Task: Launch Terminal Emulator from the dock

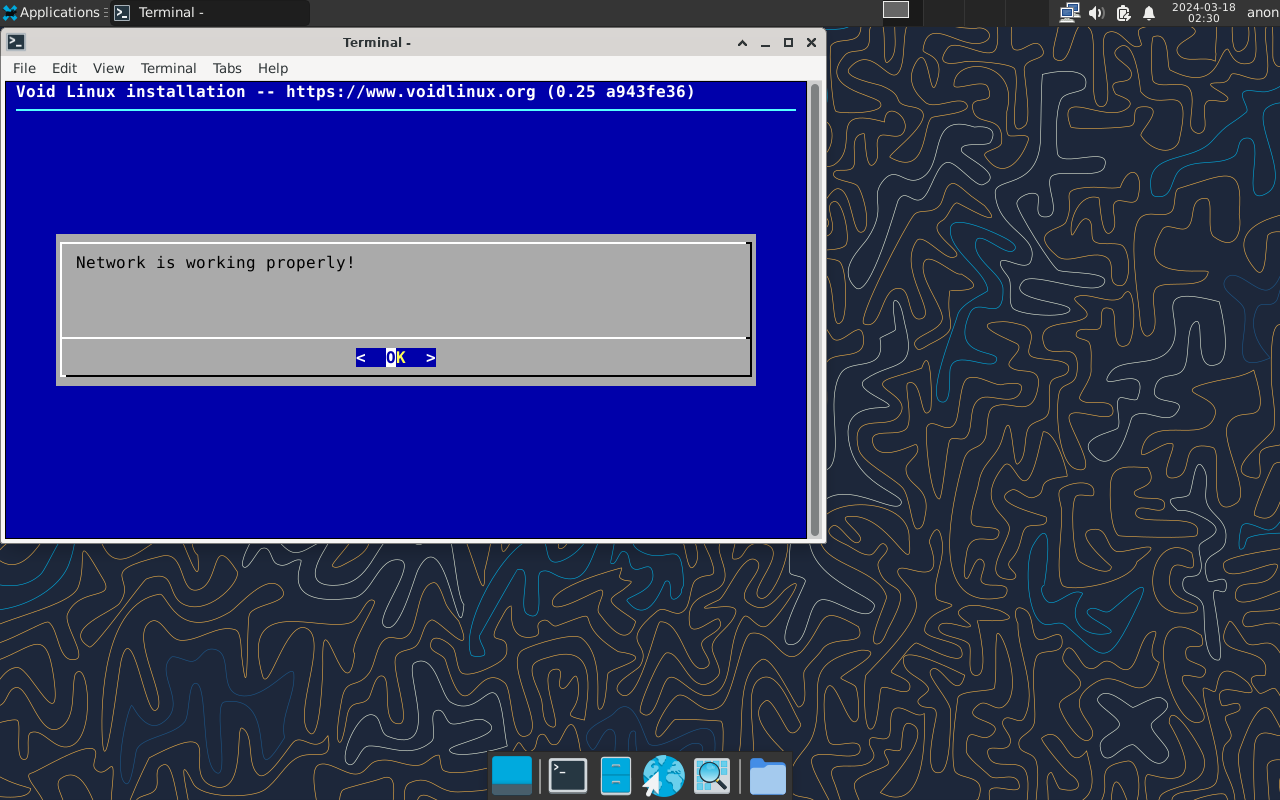Action: coord(567,776)
